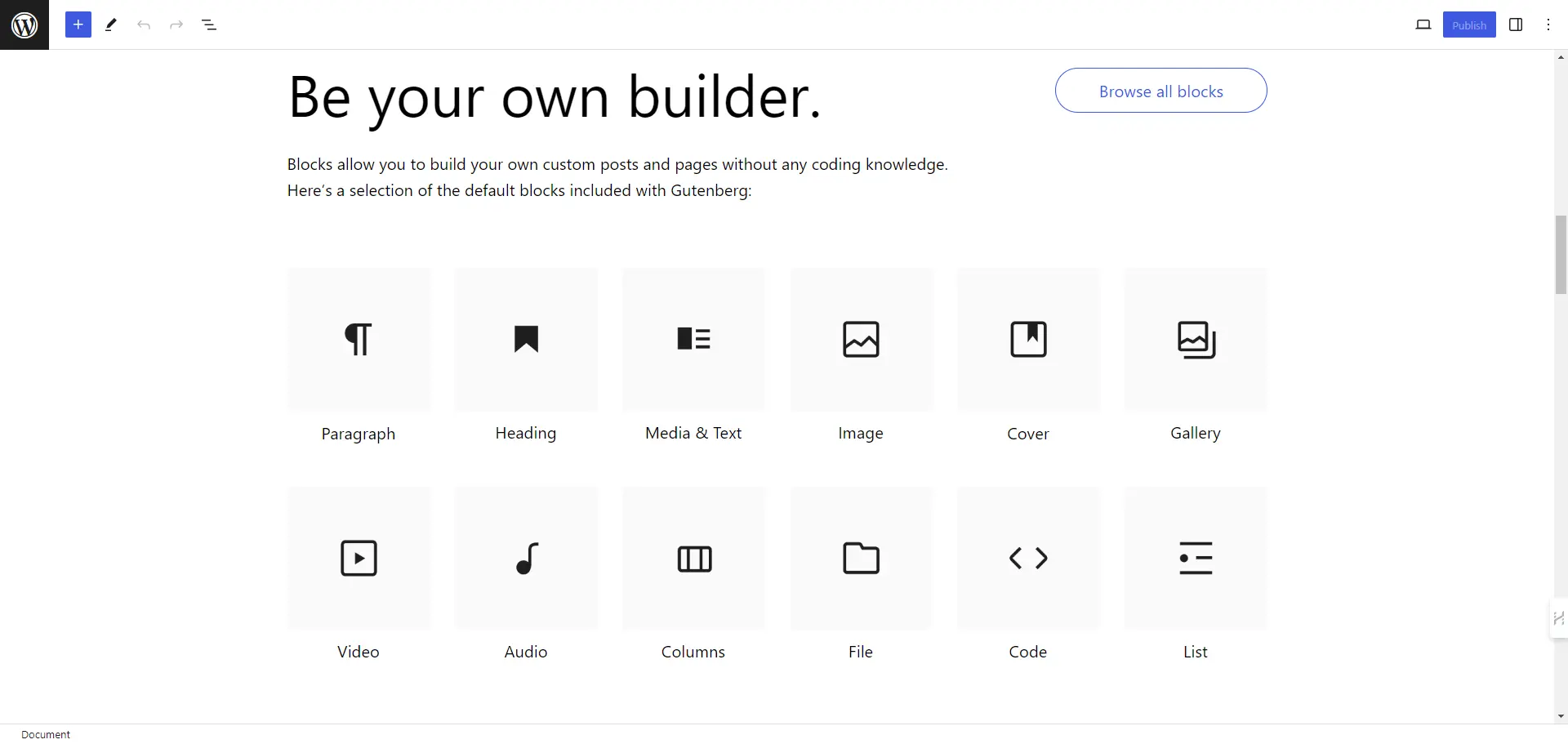
Task: Click the Code brackets icon
Action: (x=1028, y=558)
